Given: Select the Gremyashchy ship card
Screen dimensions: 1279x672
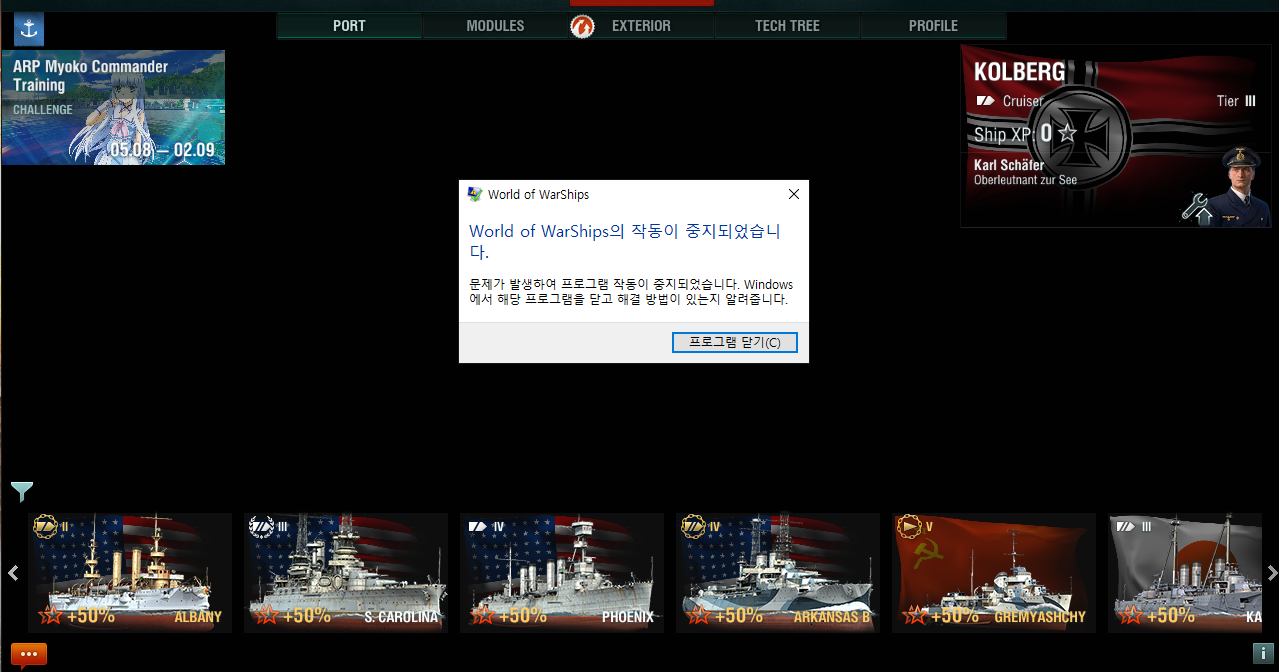Looking at the screenshot, I should pos(994,573).
